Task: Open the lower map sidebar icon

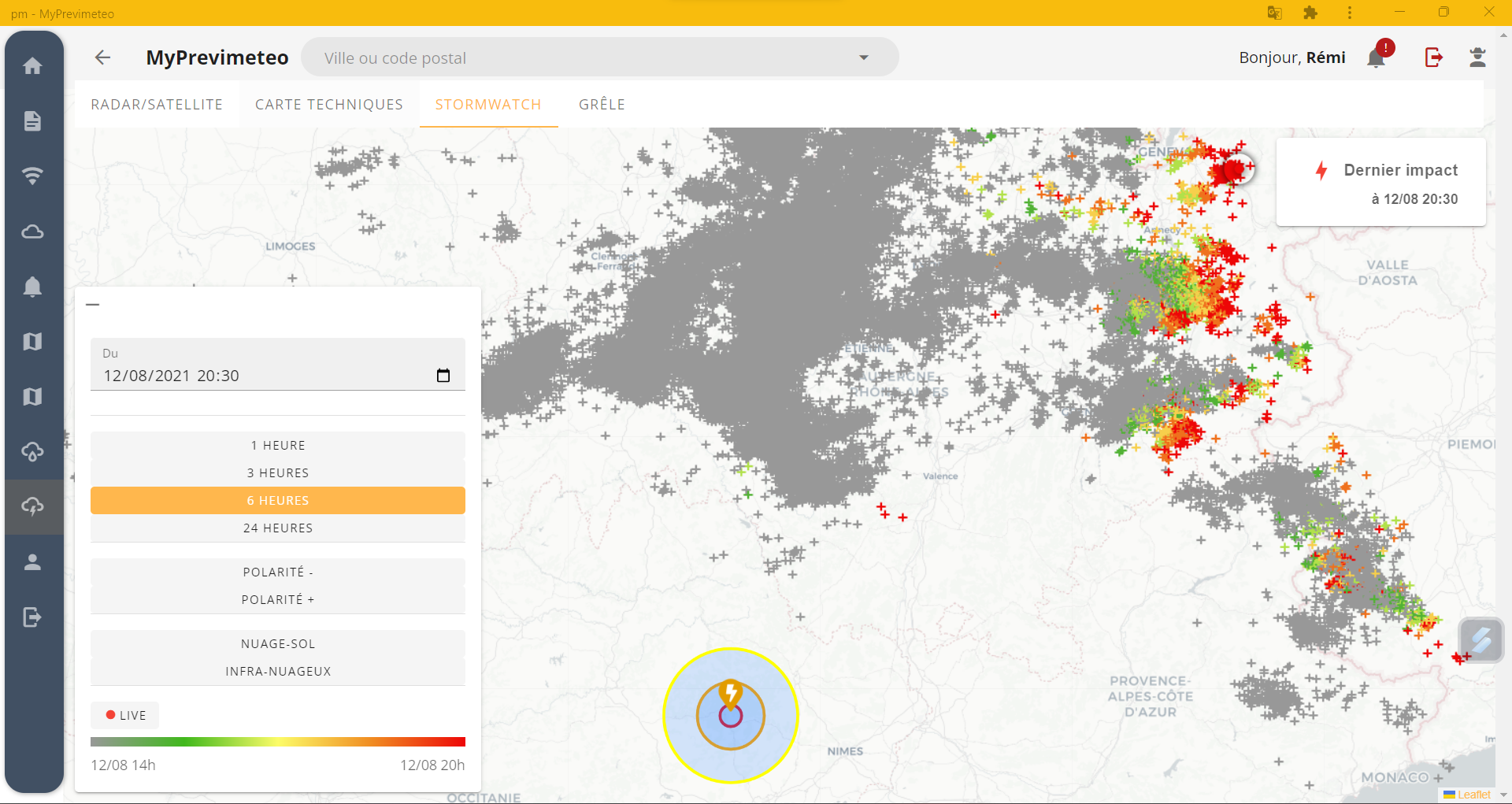Action: pyautogui.click(x=32, y=396)
